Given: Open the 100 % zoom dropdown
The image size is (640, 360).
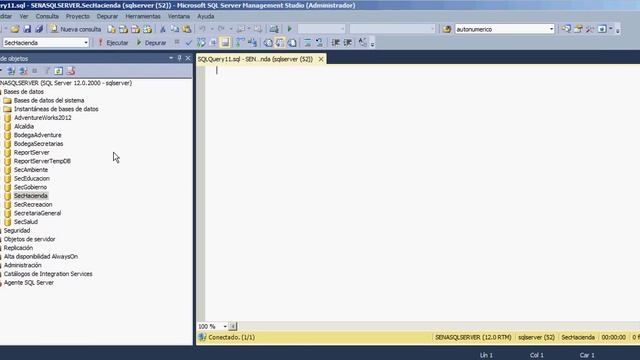Looking at the screenshot, I should (x=225, y=327).
